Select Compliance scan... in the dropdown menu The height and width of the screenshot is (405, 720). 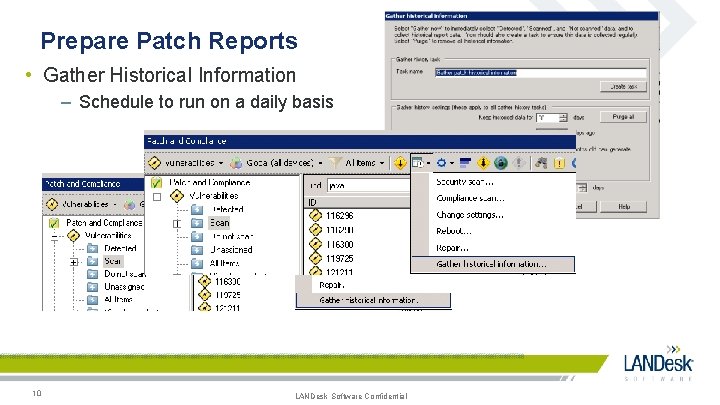pos(470,198)
